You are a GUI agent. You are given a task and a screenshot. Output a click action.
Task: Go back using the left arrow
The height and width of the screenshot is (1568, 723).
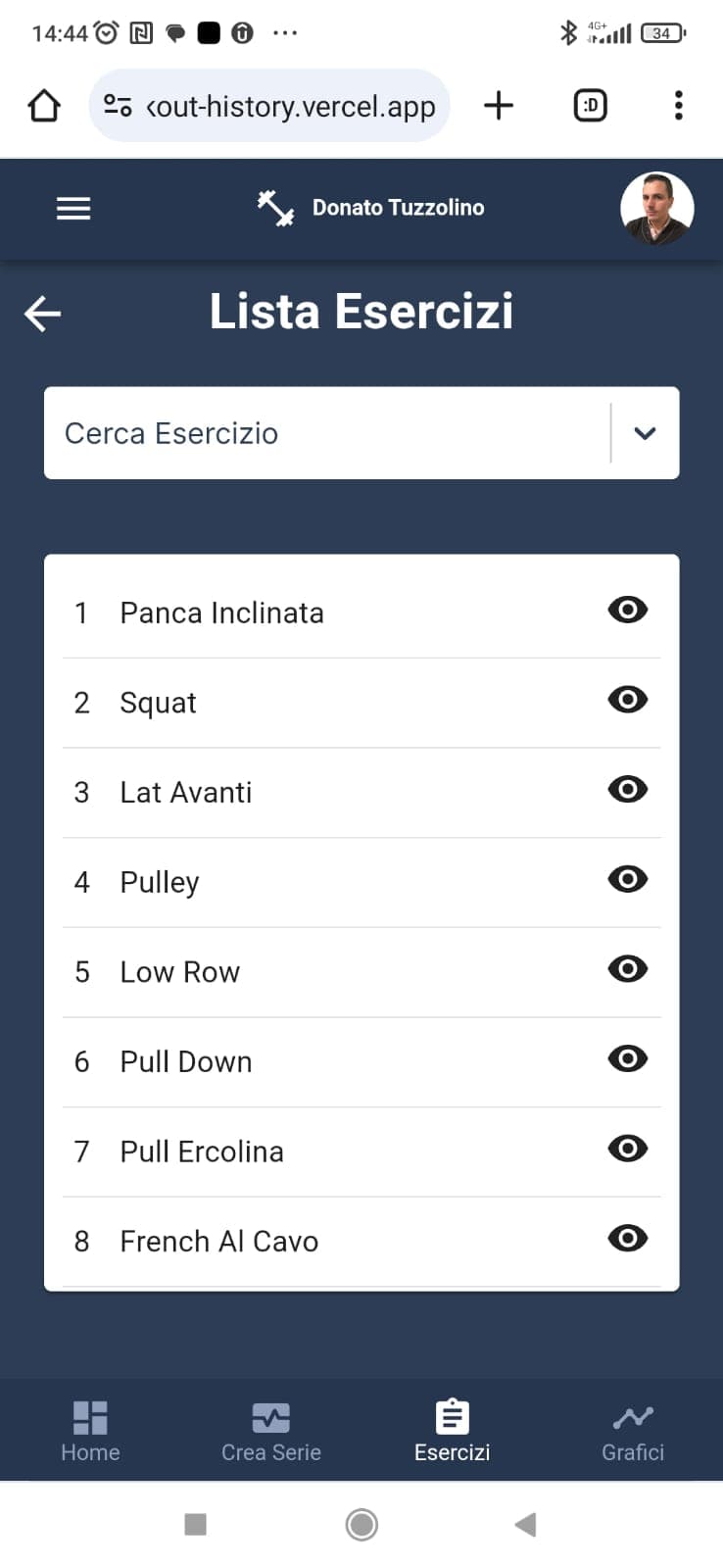pos(43,314)
